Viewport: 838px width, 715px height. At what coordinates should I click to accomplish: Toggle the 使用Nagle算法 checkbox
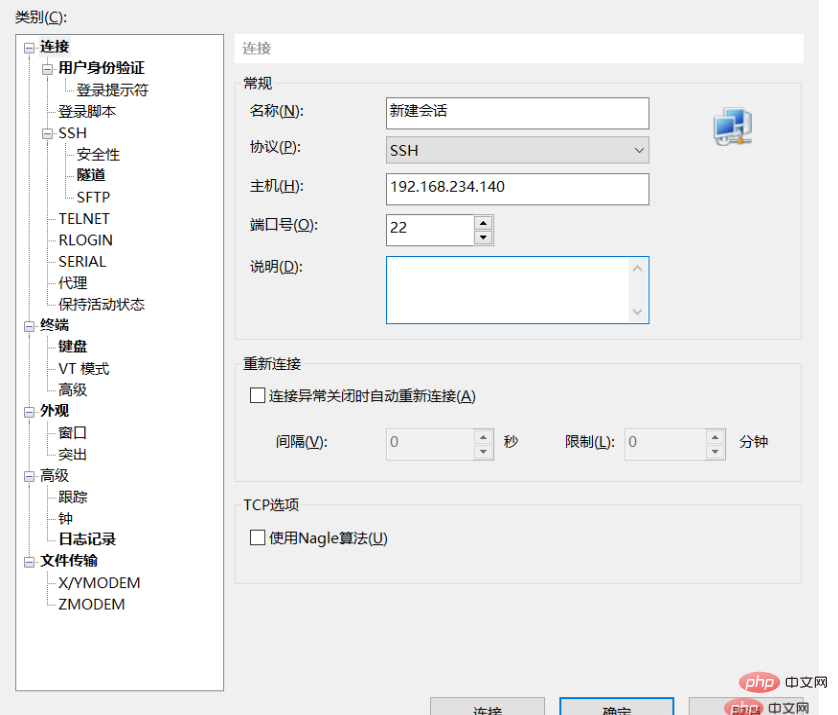tap(258, 537)
